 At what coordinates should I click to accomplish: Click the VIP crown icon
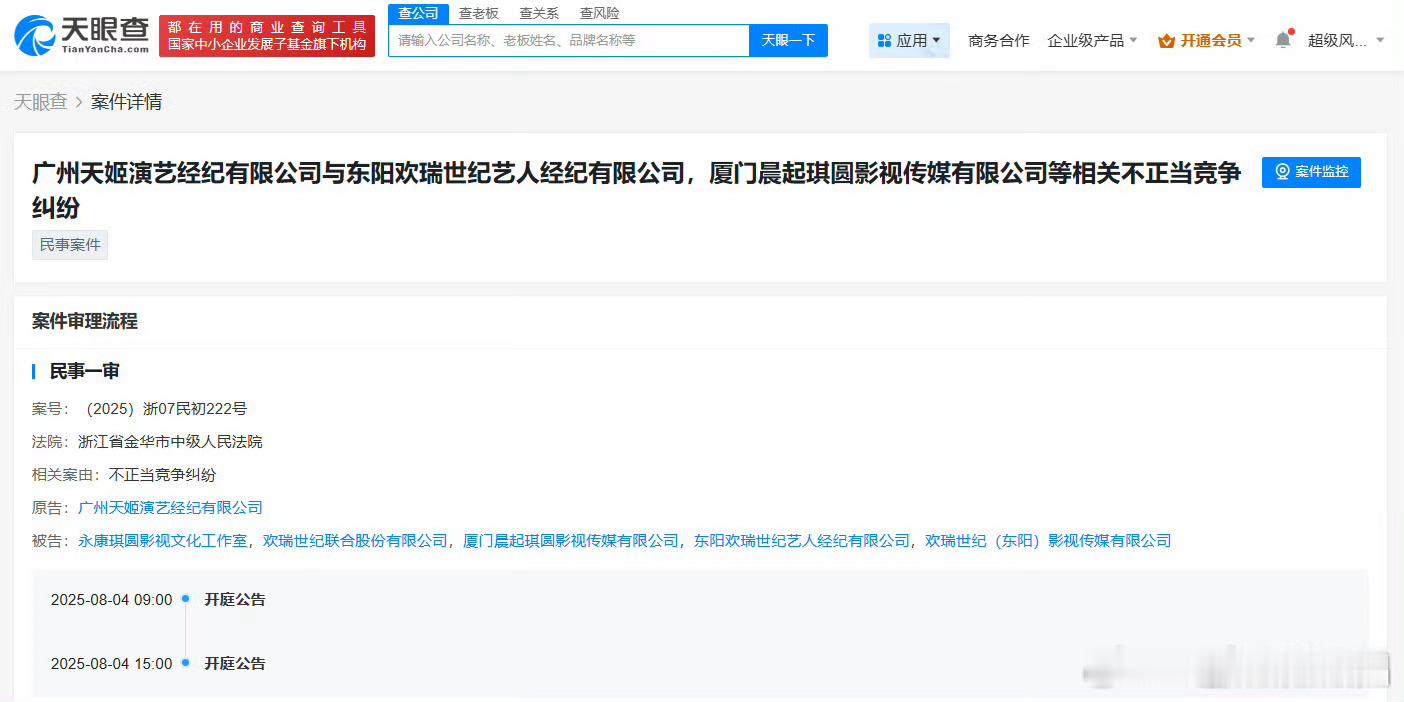click(x=1166, y=41)
